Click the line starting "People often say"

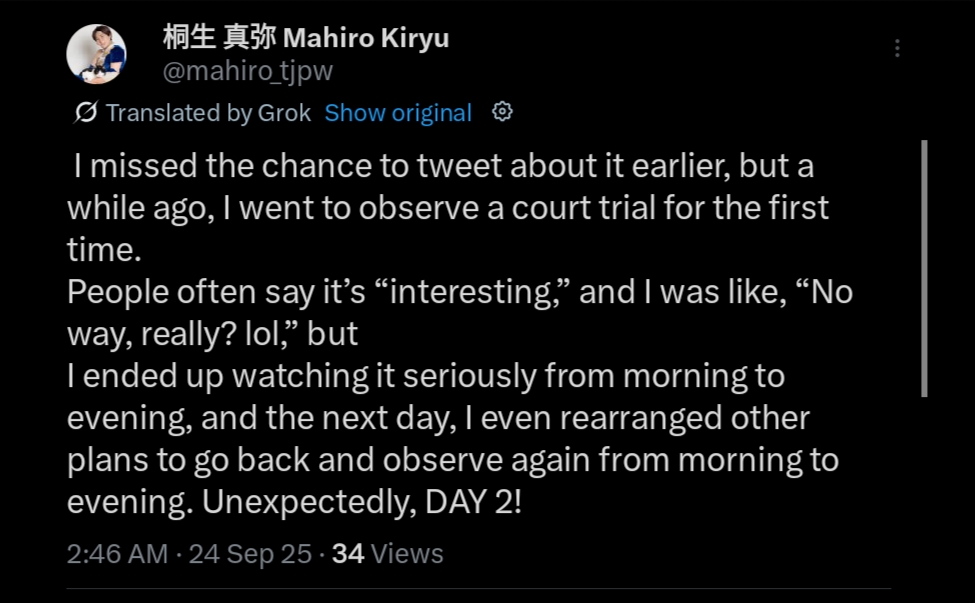point(460,293)
